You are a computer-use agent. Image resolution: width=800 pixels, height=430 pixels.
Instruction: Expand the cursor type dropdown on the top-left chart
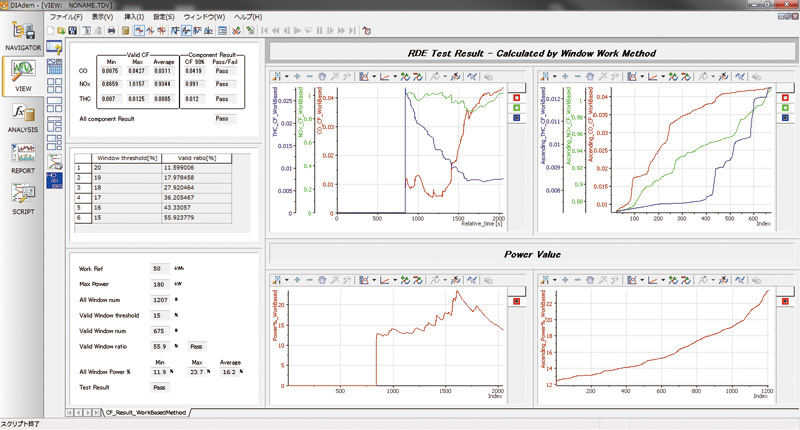click(x=285, y=76)
